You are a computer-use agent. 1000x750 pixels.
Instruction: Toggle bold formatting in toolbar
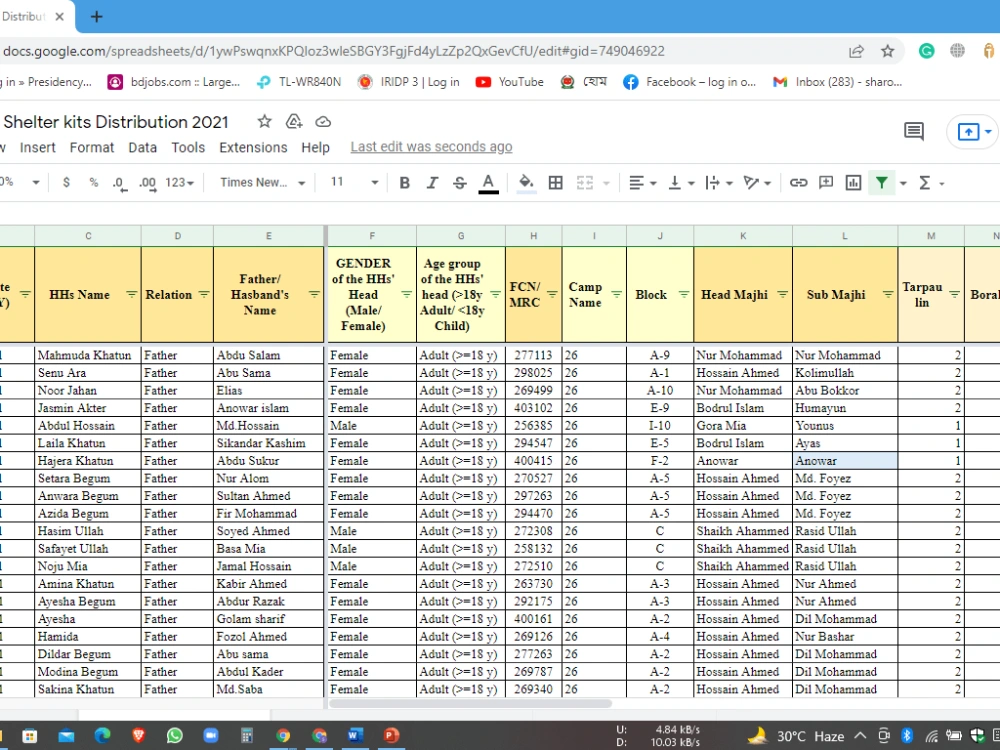point(404,183)
